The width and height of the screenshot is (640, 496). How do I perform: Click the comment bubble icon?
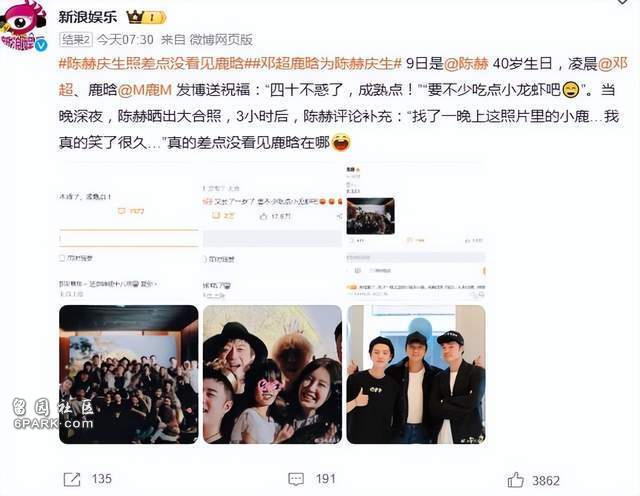[296, 479]
